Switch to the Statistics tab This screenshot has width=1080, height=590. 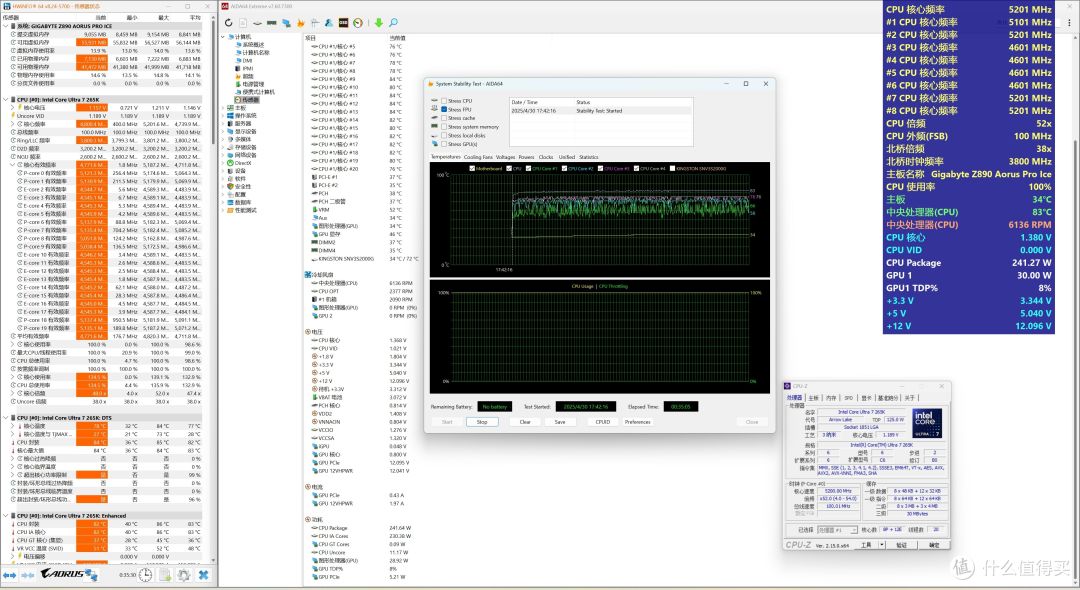point(589,157)
